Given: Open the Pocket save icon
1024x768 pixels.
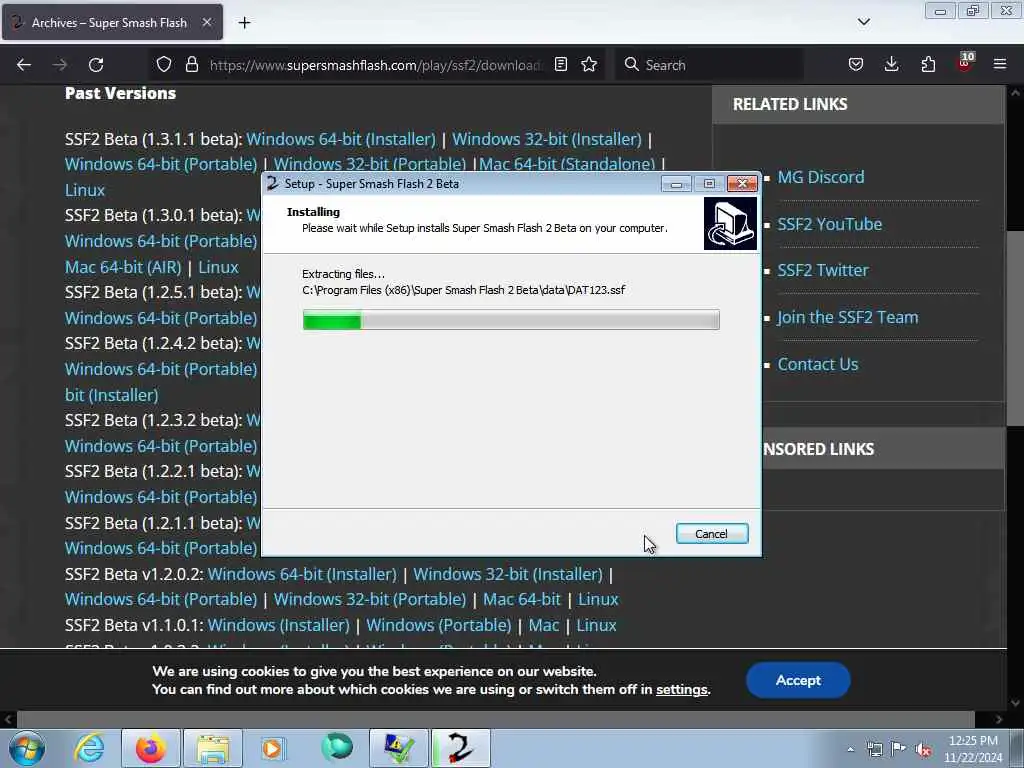Looking at the screenshot, I should 856,64.
